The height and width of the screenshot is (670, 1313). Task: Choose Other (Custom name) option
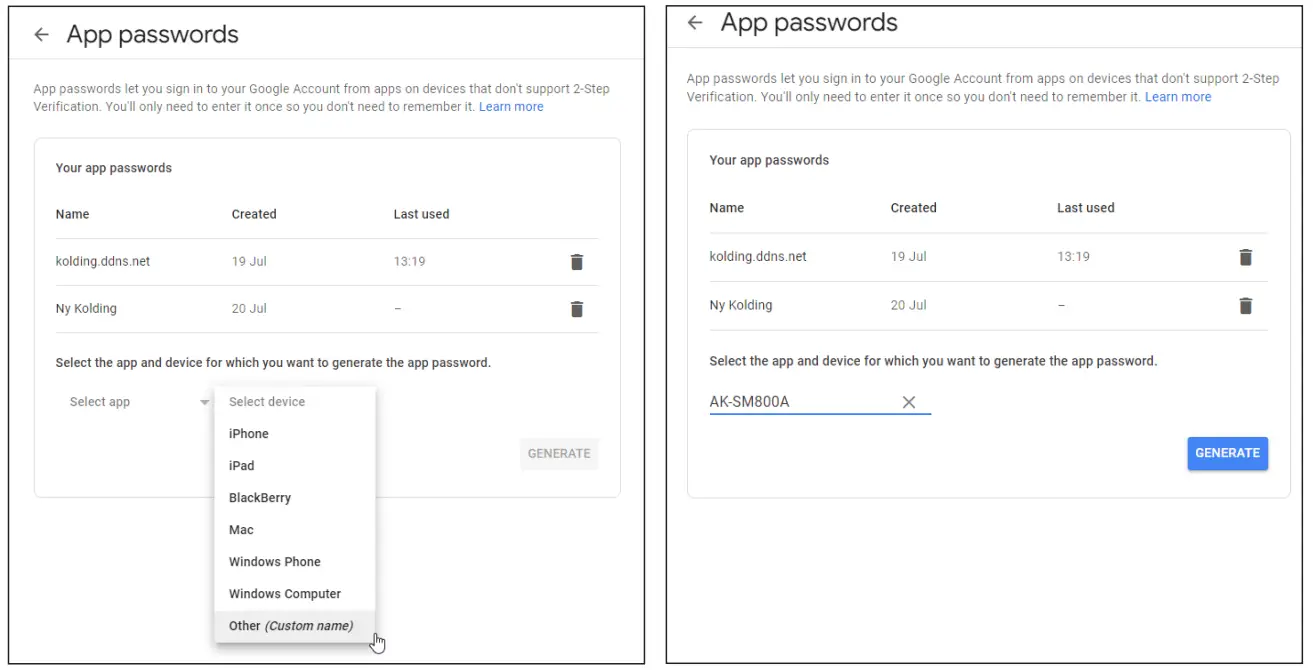(x=290, y=626)
